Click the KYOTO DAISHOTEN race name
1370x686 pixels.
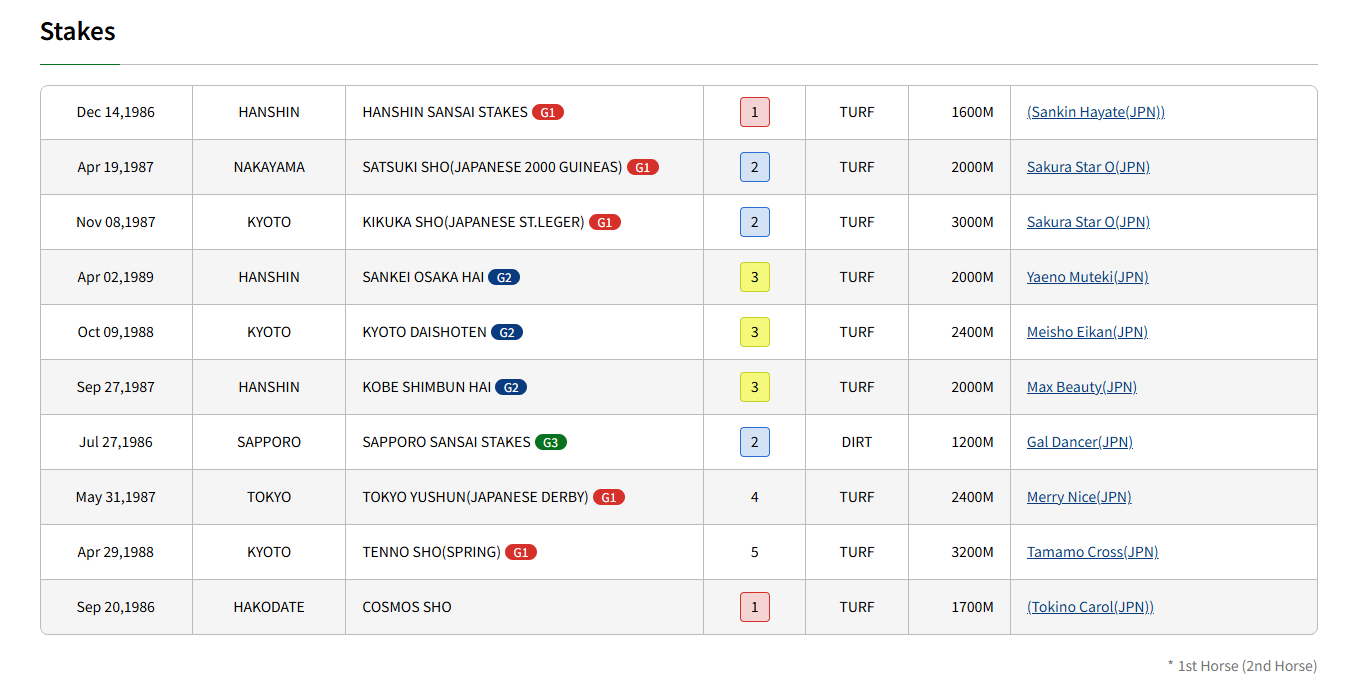click(x=424, y=332)
